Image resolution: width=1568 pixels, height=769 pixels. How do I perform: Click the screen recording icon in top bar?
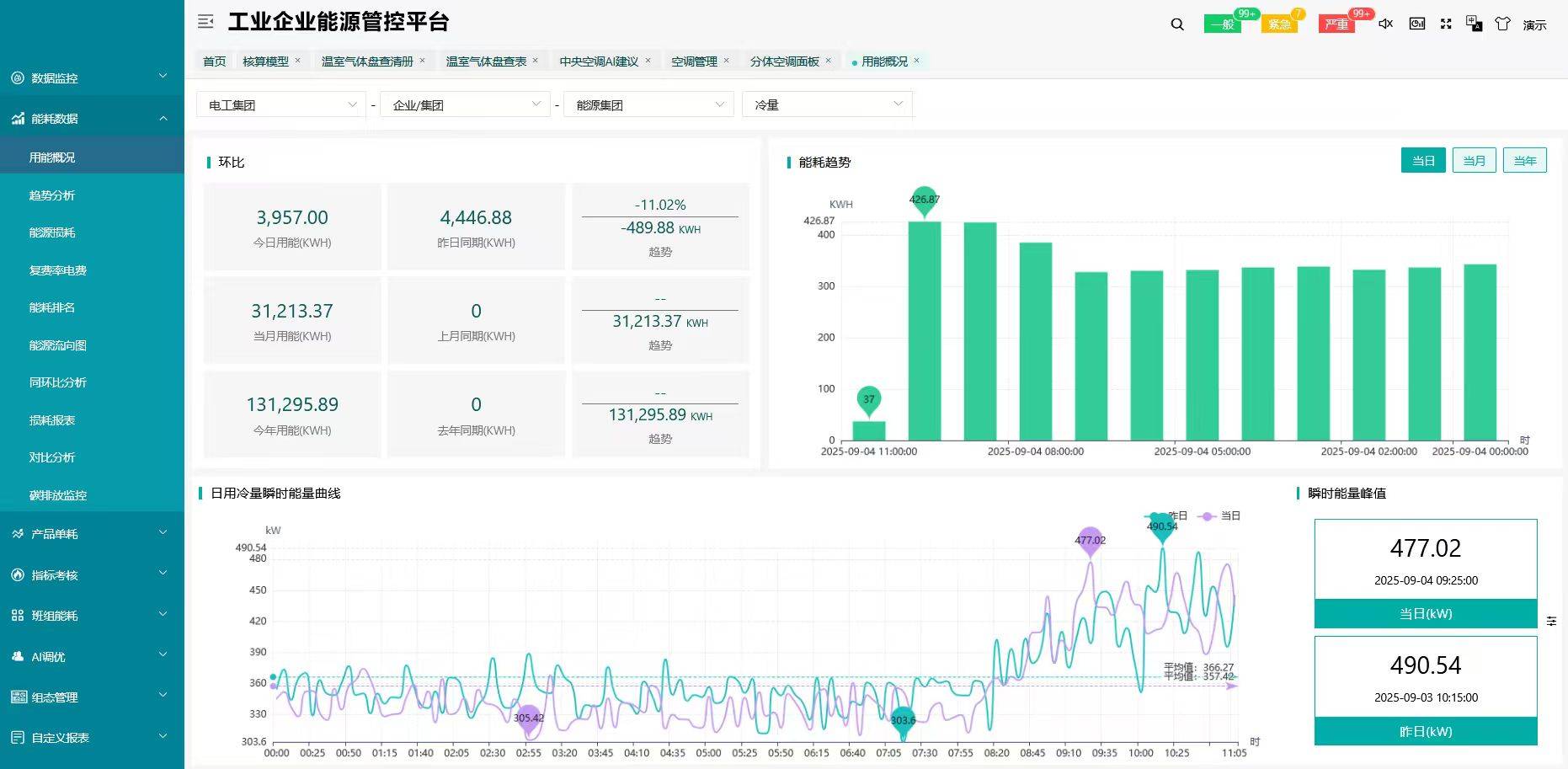click(1416, 24)
